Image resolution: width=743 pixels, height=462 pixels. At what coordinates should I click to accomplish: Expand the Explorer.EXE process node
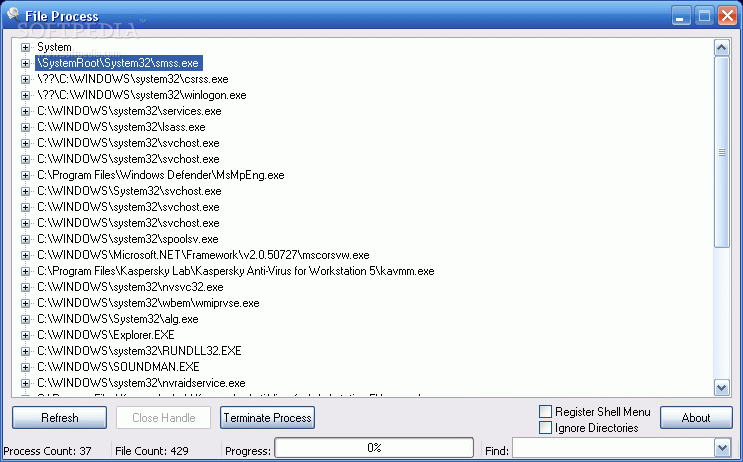(x=25, y=335)
